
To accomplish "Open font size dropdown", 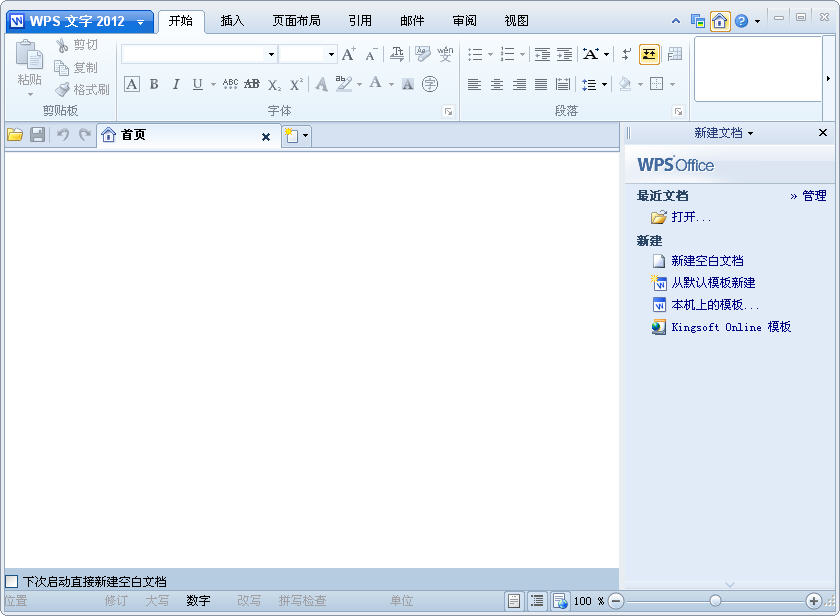I will (x=331, y=54).
